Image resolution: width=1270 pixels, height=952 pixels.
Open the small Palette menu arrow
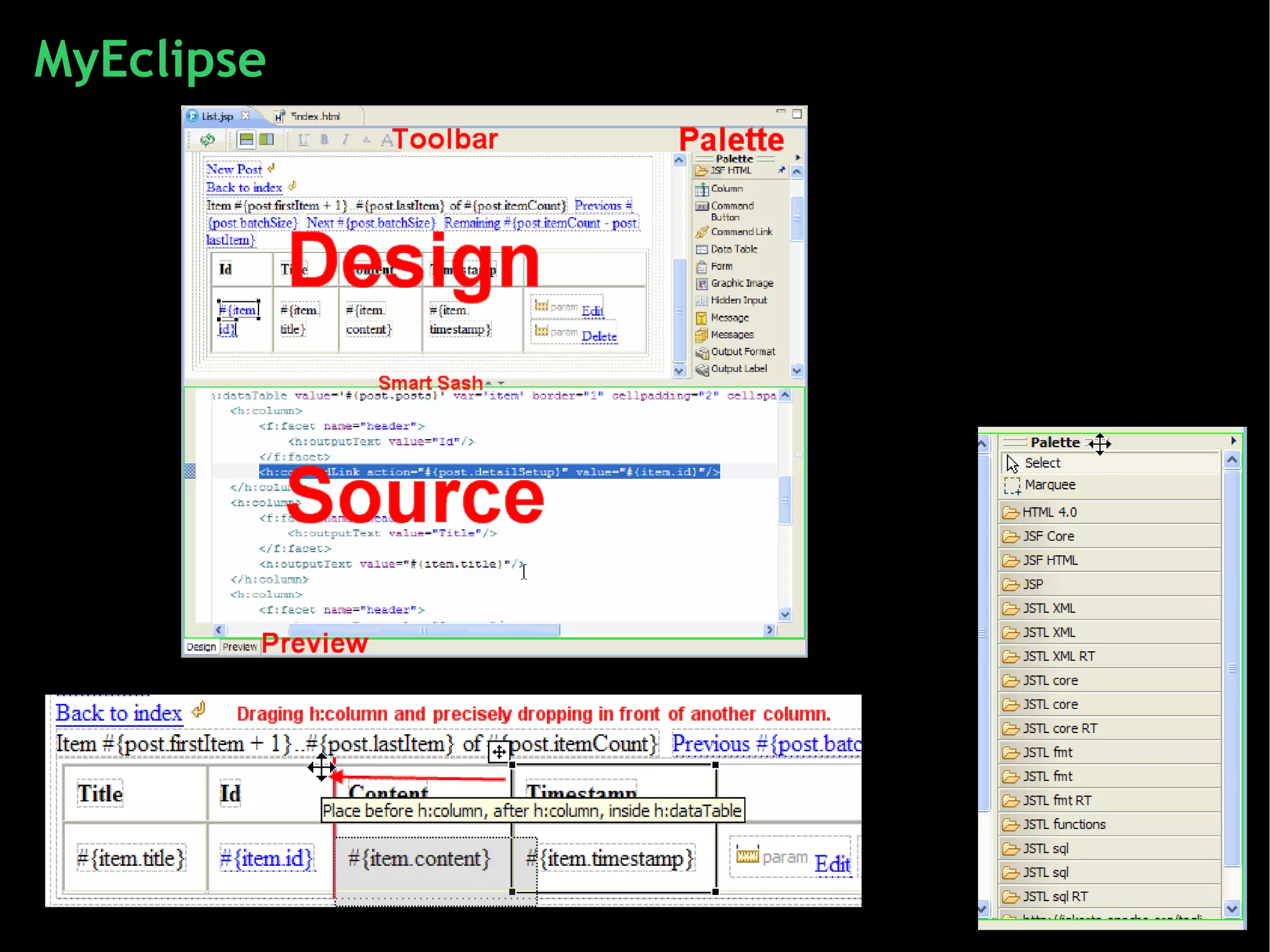(x=798, y=158)
